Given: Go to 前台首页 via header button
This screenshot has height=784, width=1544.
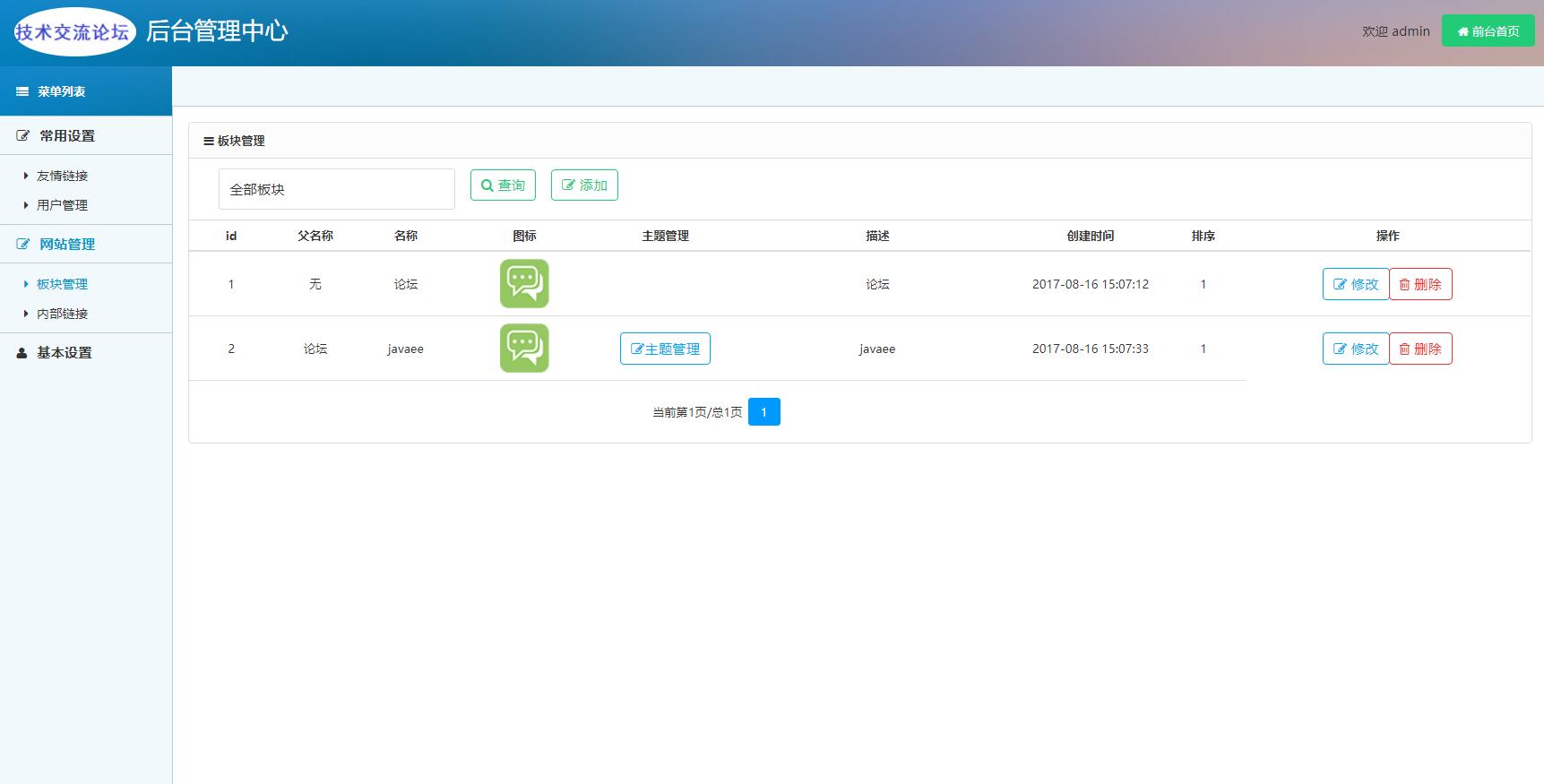Looking at the screenshot, I should coord(1488,31).
